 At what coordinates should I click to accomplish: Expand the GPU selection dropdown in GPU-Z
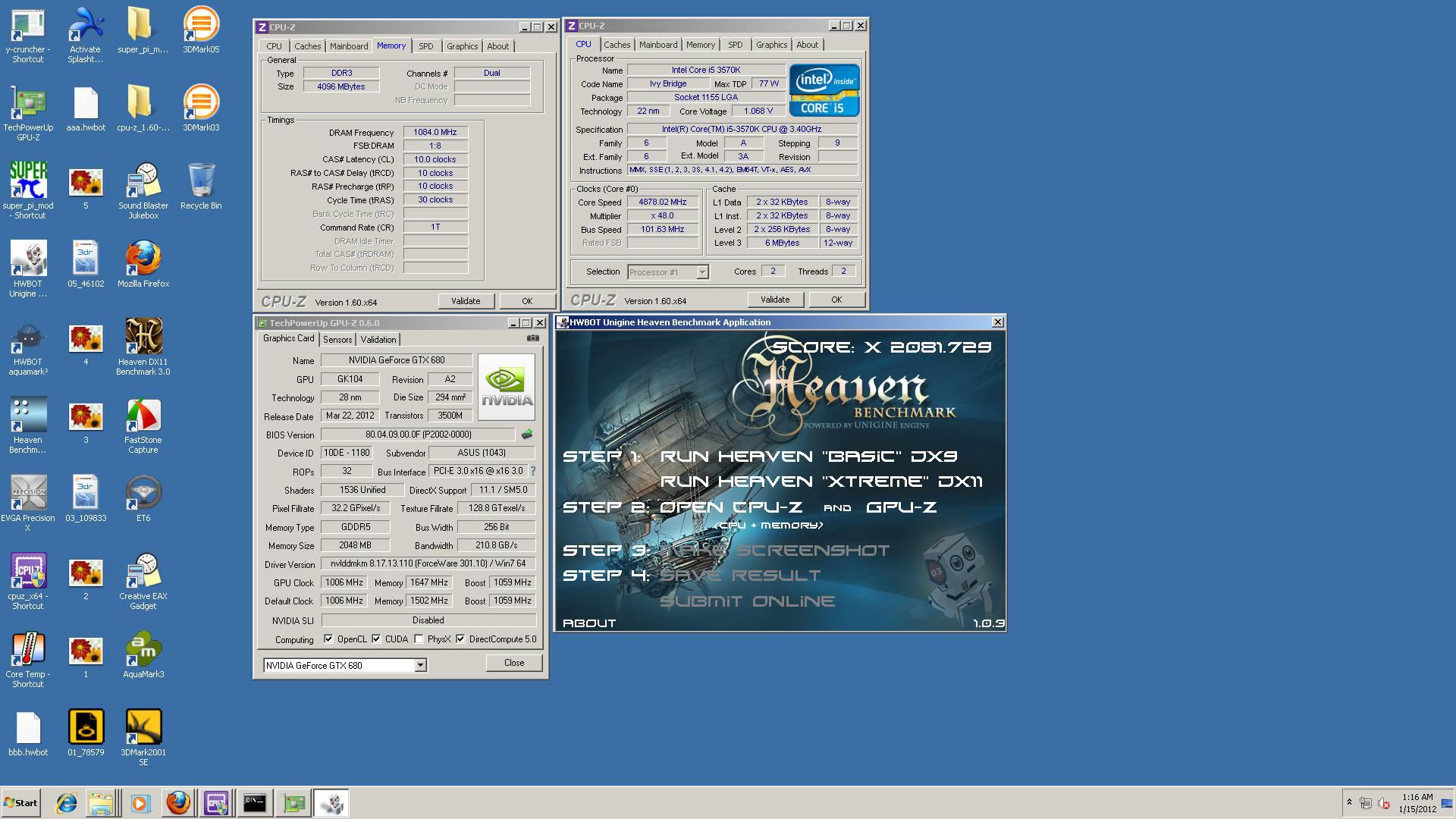[x=420, y=665]
